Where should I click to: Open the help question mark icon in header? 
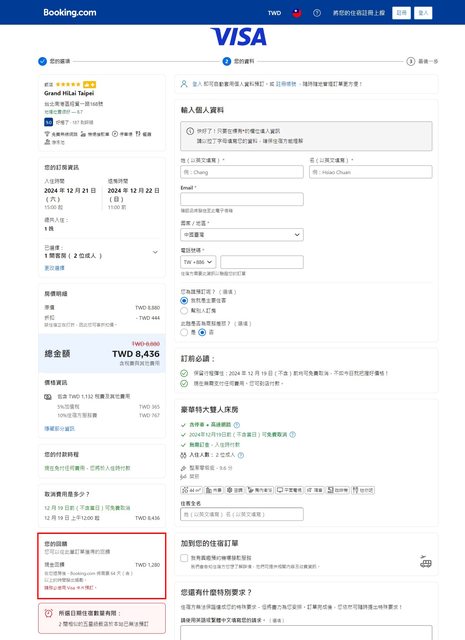pyautogui.click(x=317, y=13)
